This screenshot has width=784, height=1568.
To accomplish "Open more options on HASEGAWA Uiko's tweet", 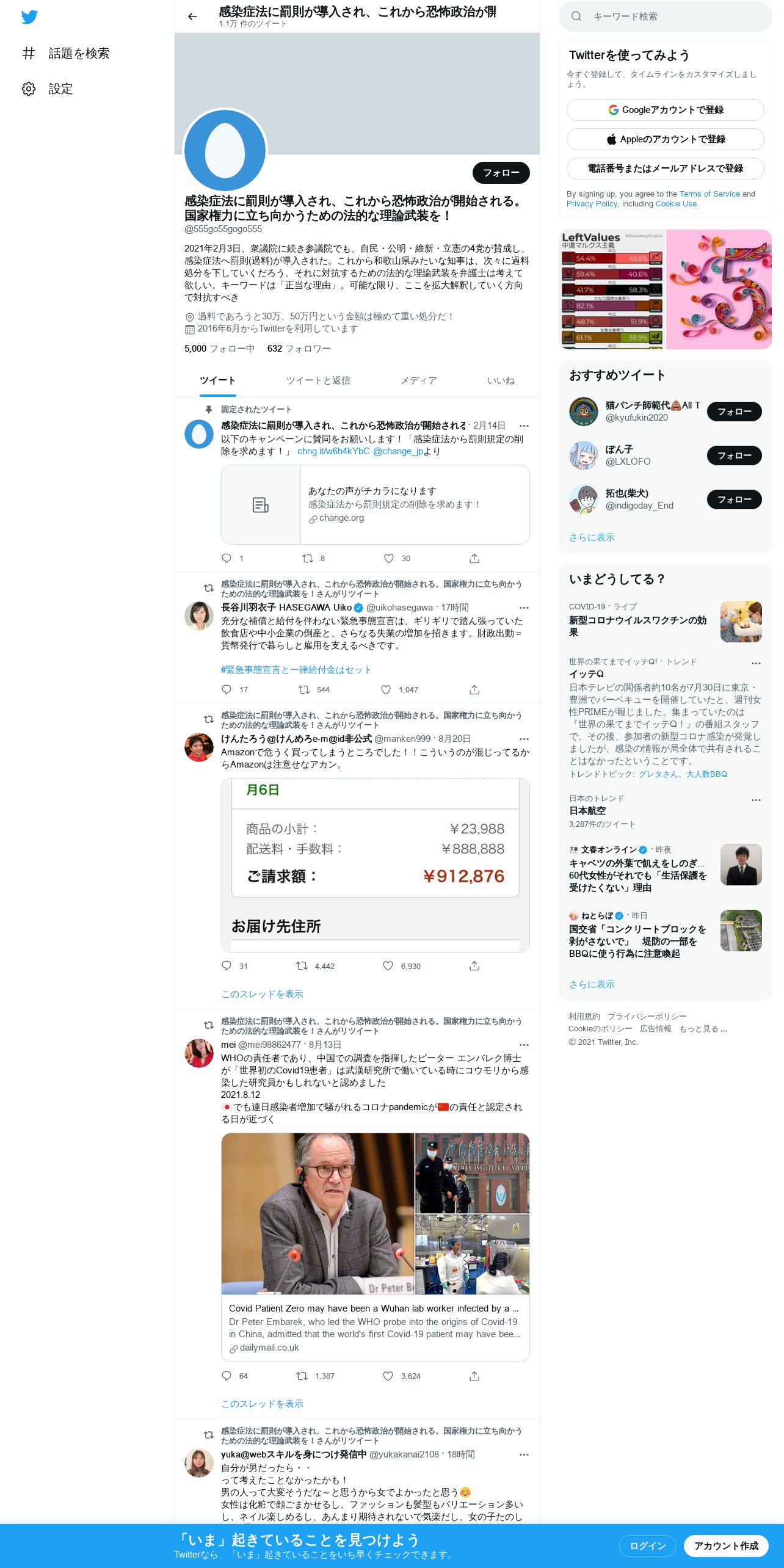I will 524,608.
